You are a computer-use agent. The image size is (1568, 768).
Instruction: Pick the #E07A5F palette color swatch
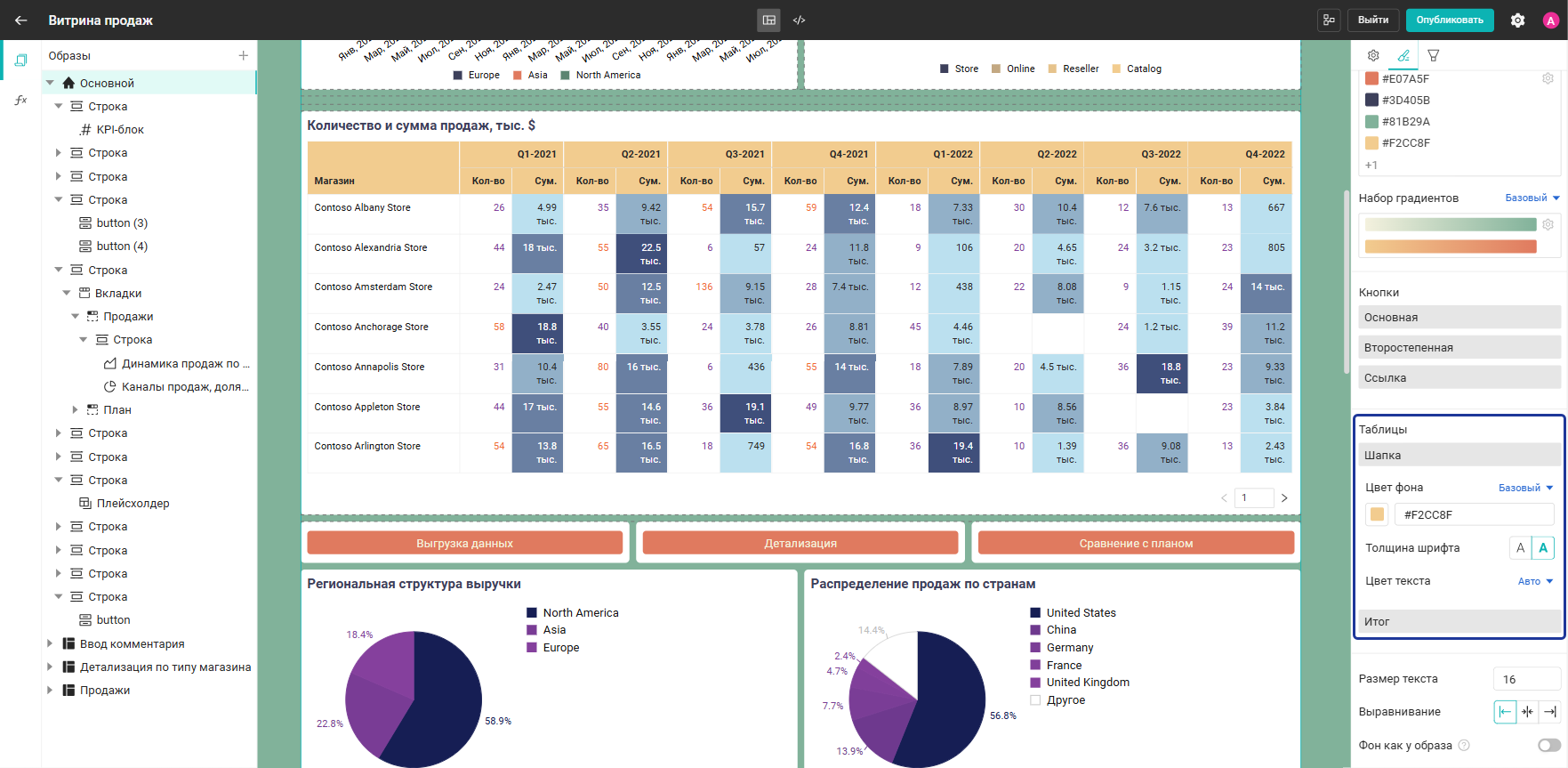pos(1371,78)
